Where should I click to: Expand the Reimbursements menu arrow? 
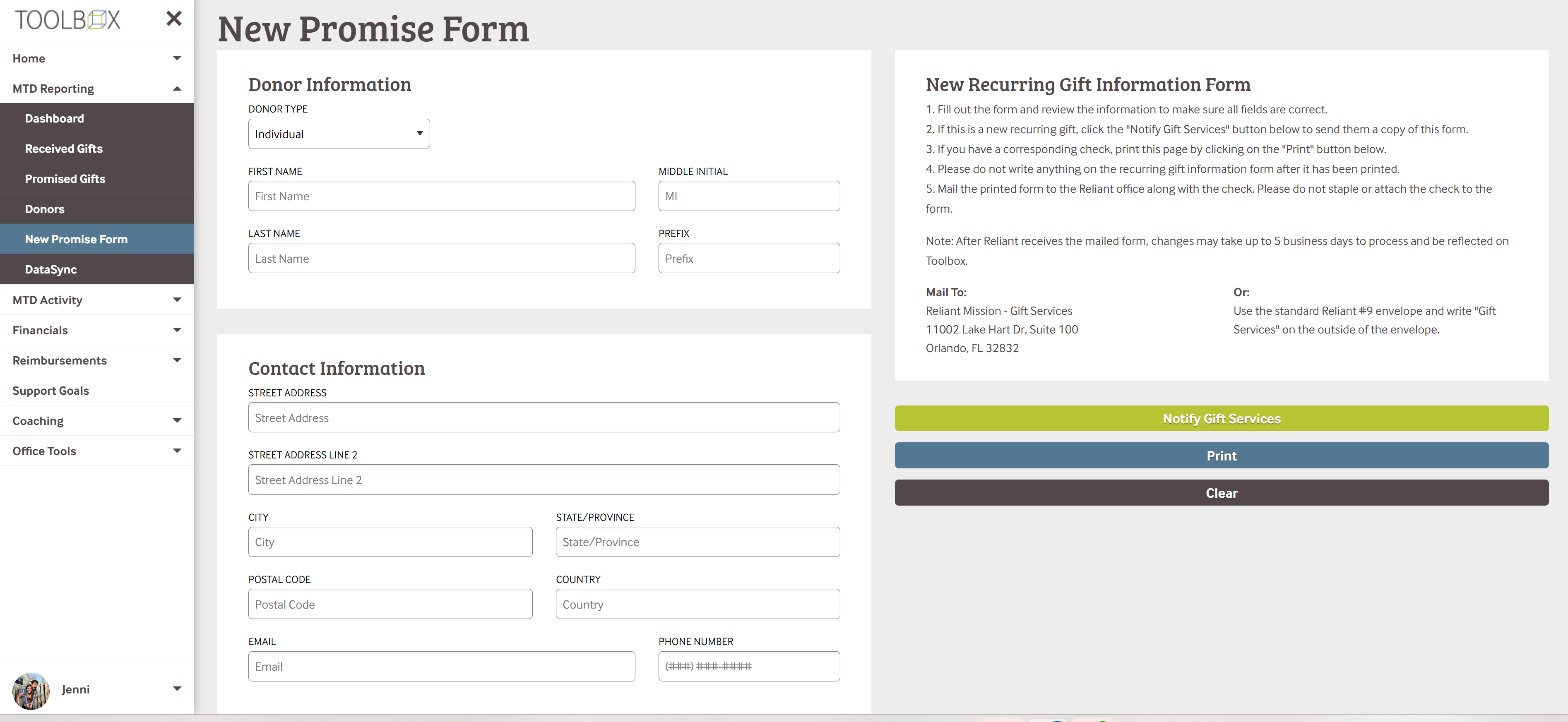tap(177, 360)
